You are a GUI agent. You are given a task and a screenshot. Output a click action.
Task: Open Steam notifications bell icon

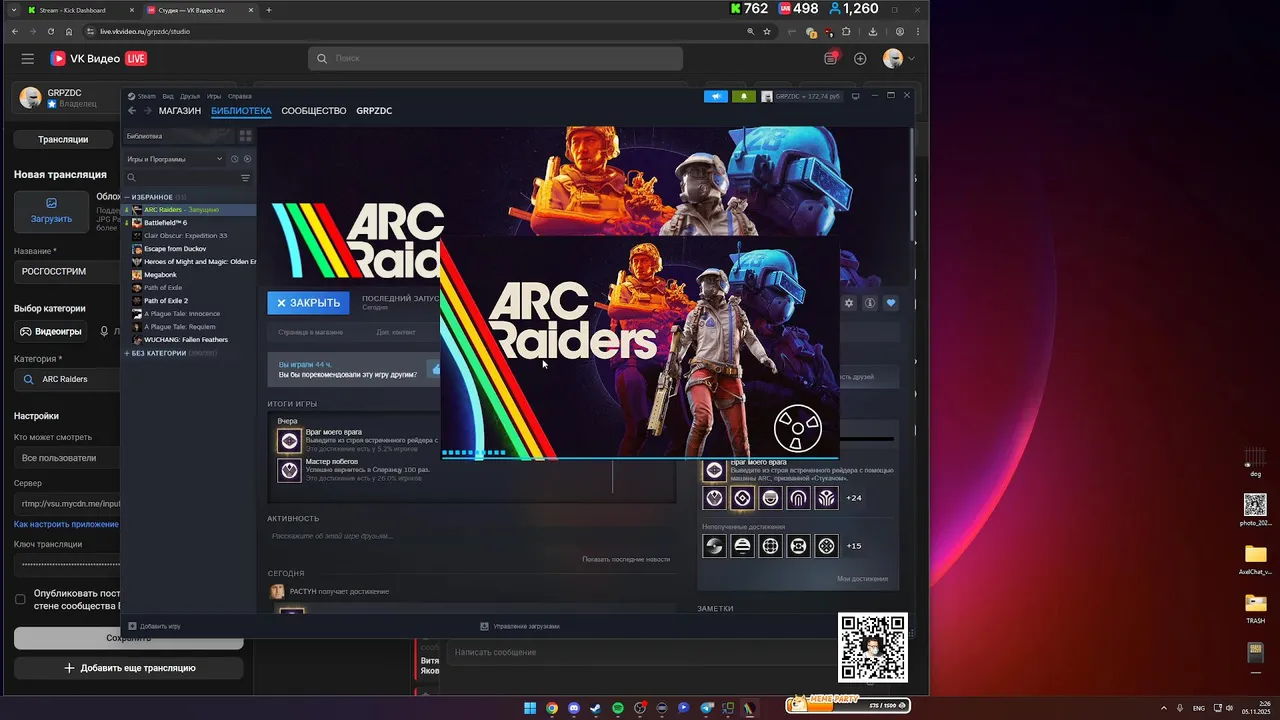[743, 96]
